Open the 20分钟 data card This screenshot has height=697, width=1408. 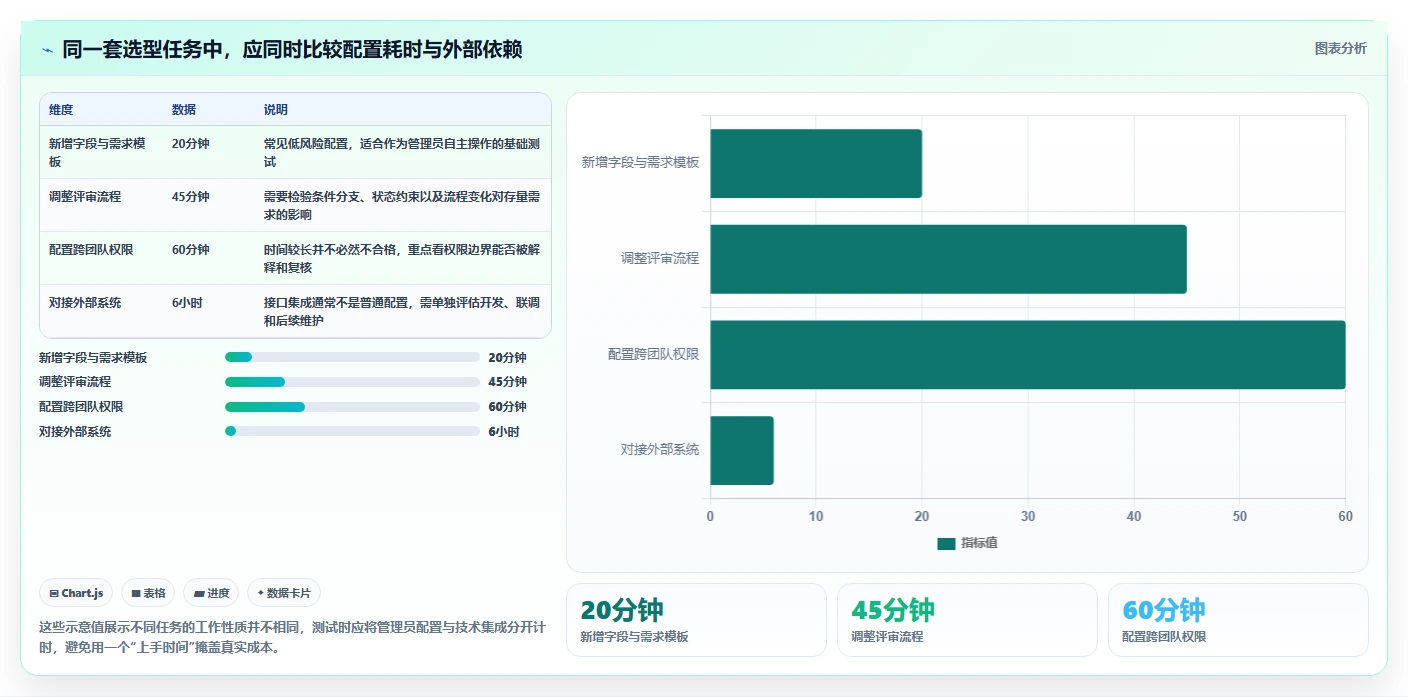tap(696, 620)
